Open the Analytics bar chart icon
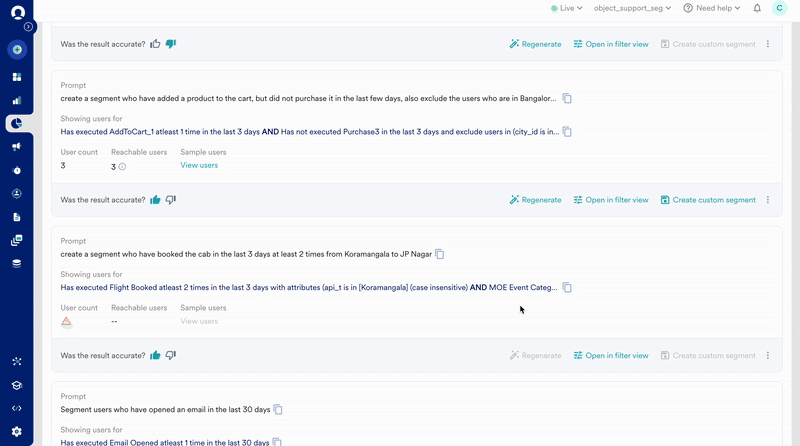 pyautogui.click(x=17, y=101)
